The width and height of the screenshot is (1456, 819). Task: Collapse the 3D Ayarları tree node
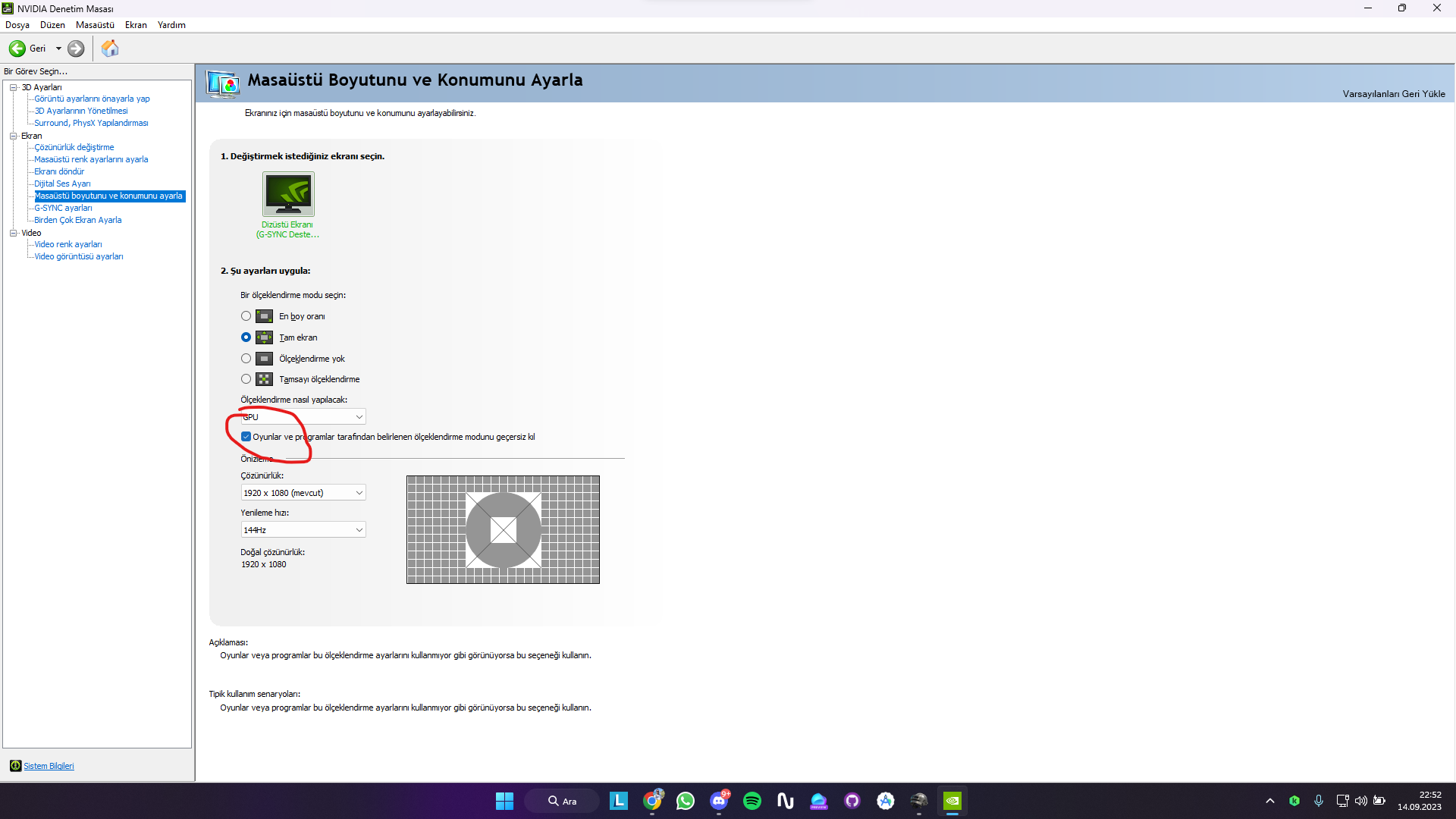click(x=13, y=87)
